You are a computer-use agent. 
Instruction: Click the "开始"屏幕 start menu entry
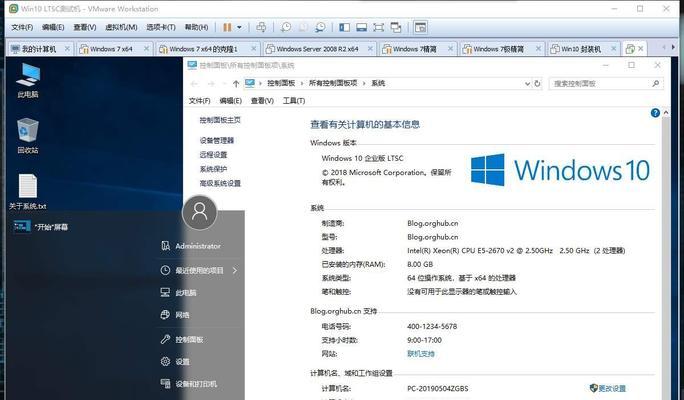click(41, 227)
